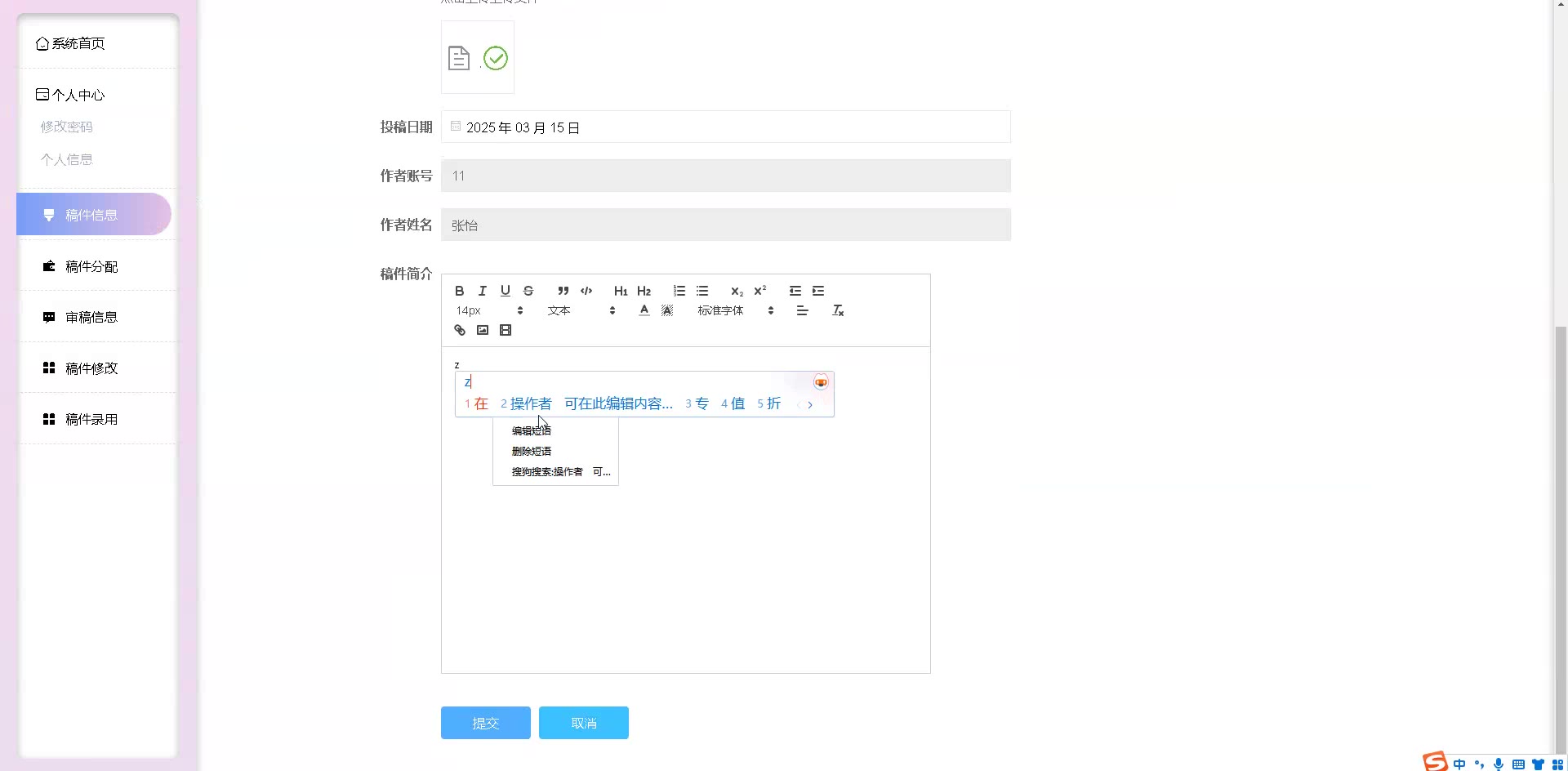Apply Heading 2 style

[644, 291]
